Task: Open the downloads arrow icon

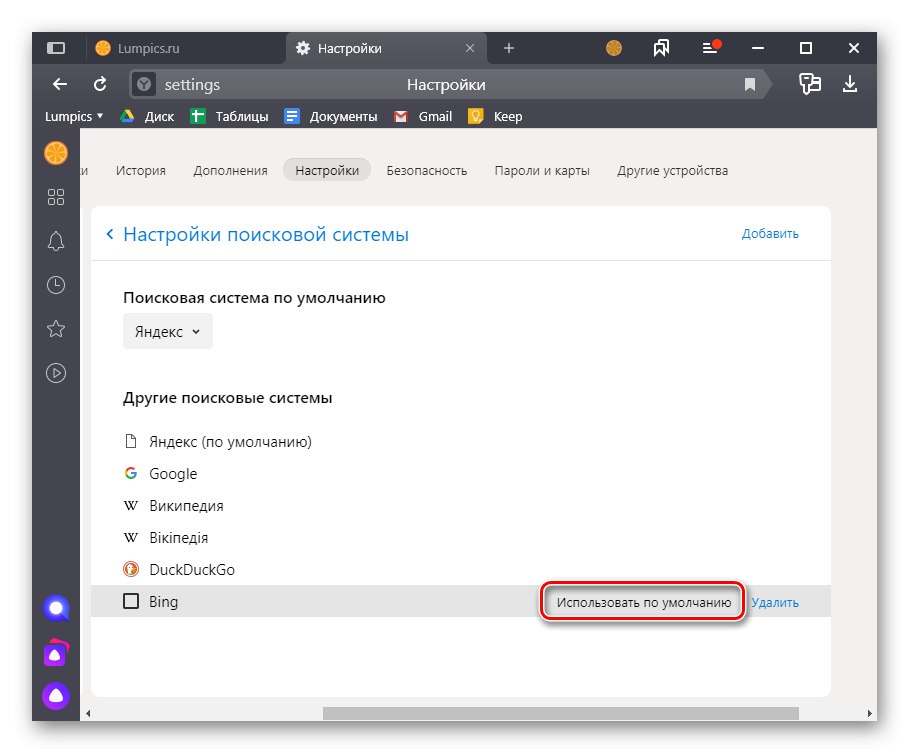Action: pos(850,84)
